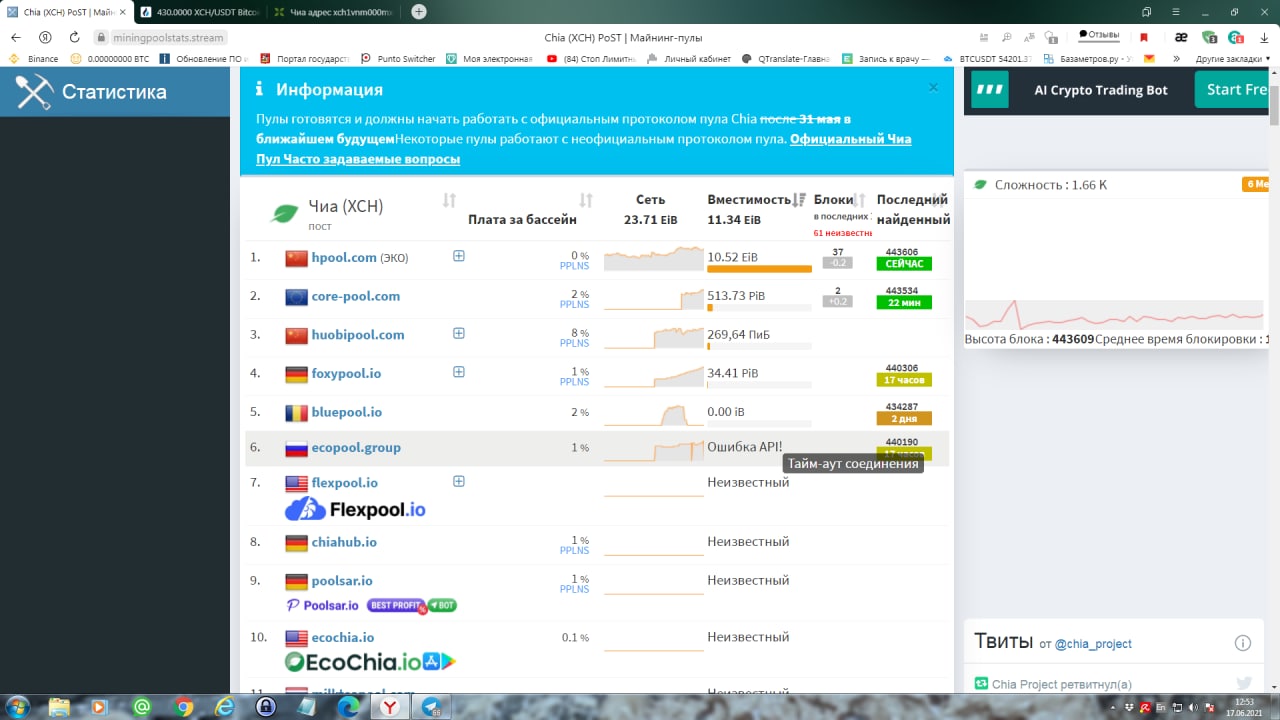1280x720 pixels.
Task: Click the Flexpool.io banner logo
Action: coord(355,509)
